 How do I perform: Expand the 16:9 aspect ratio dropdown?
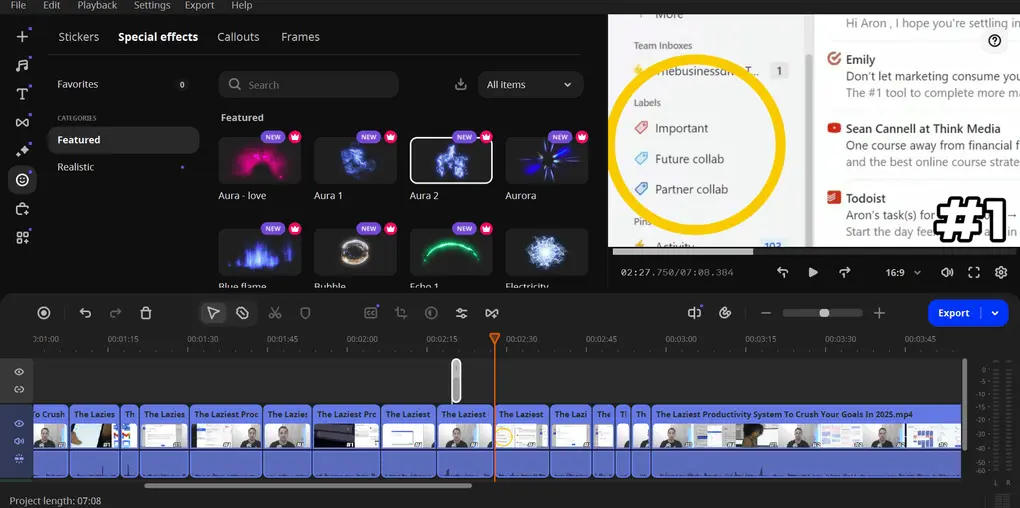[904, 272]
